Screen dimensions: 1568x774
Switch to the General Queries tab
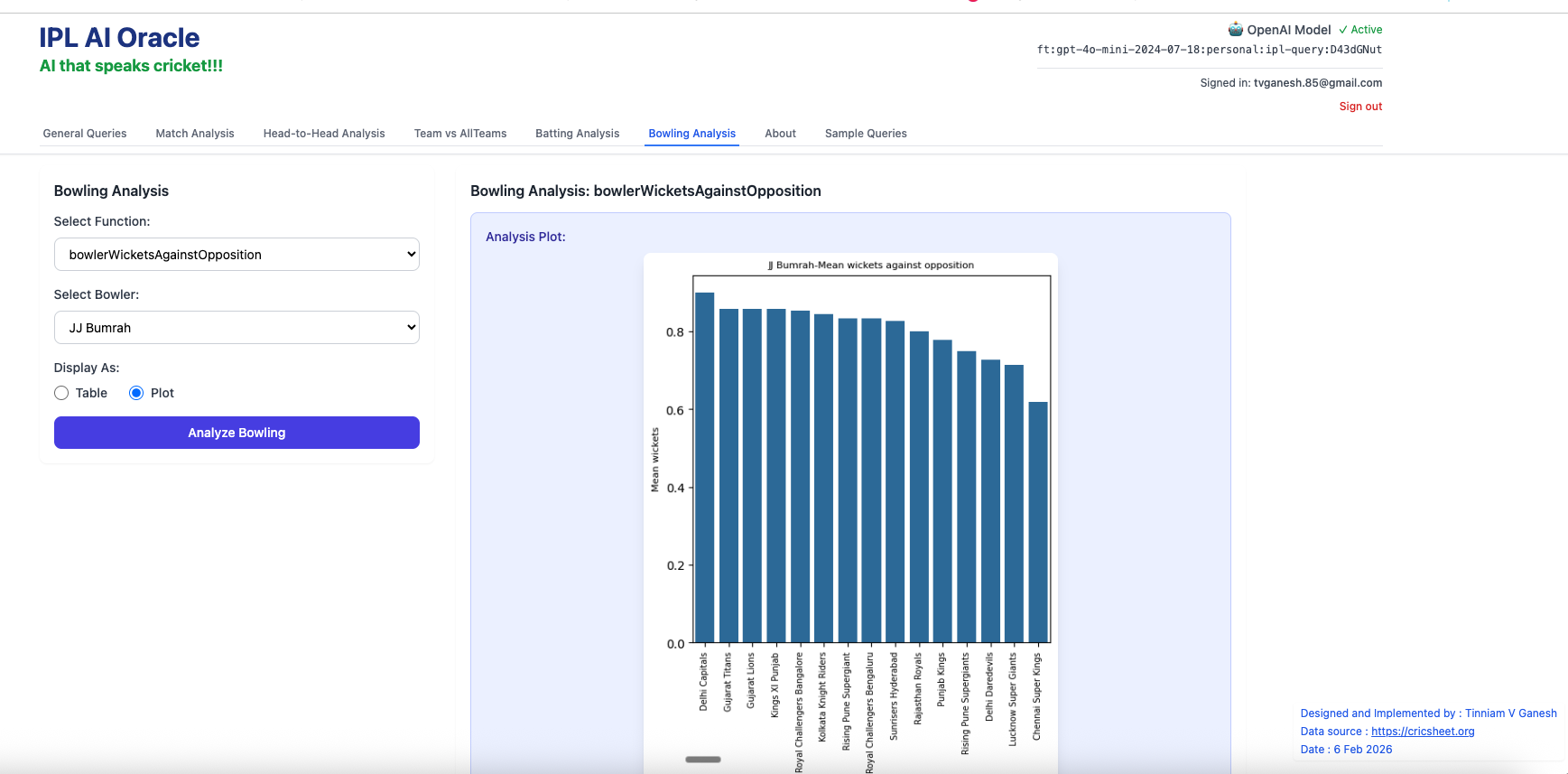click(x=85, y=134)
